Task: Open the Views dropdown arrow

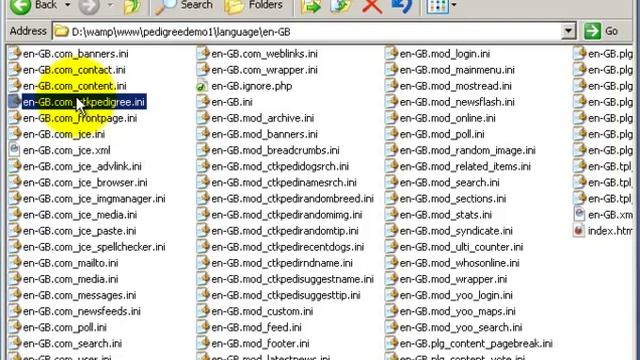Action: pos(454,5)
